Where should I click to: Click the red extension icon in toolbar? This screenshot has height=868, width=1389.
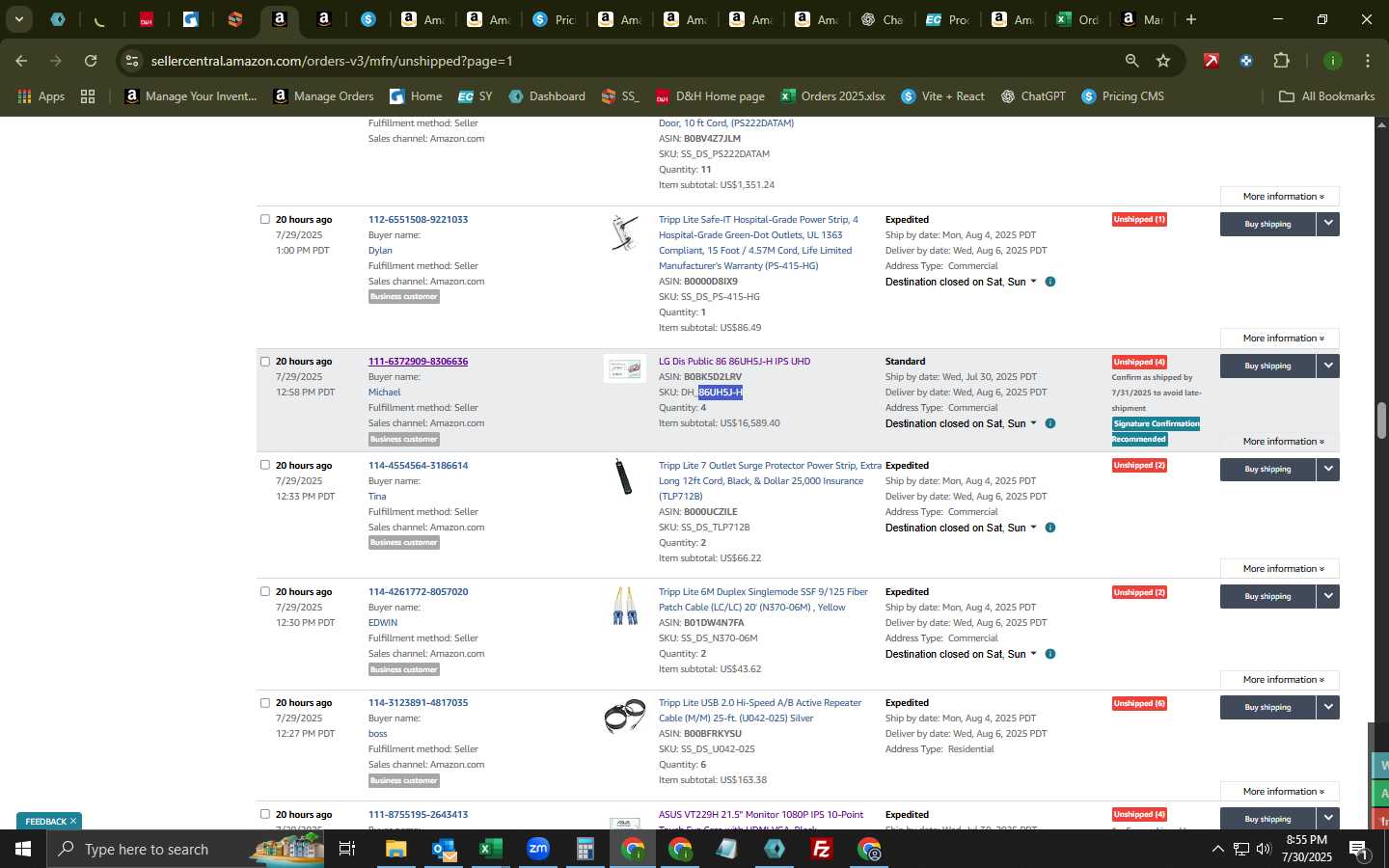pyautogui.click(x=1211, y=61)
